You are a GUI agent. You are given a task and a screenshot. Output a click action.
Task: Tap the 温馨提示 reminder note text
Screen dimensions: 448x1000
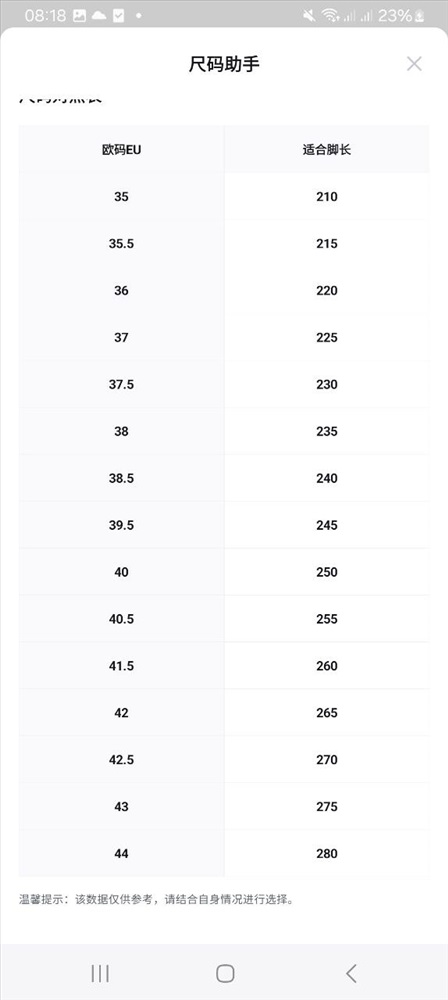click(x=156, y=900)
